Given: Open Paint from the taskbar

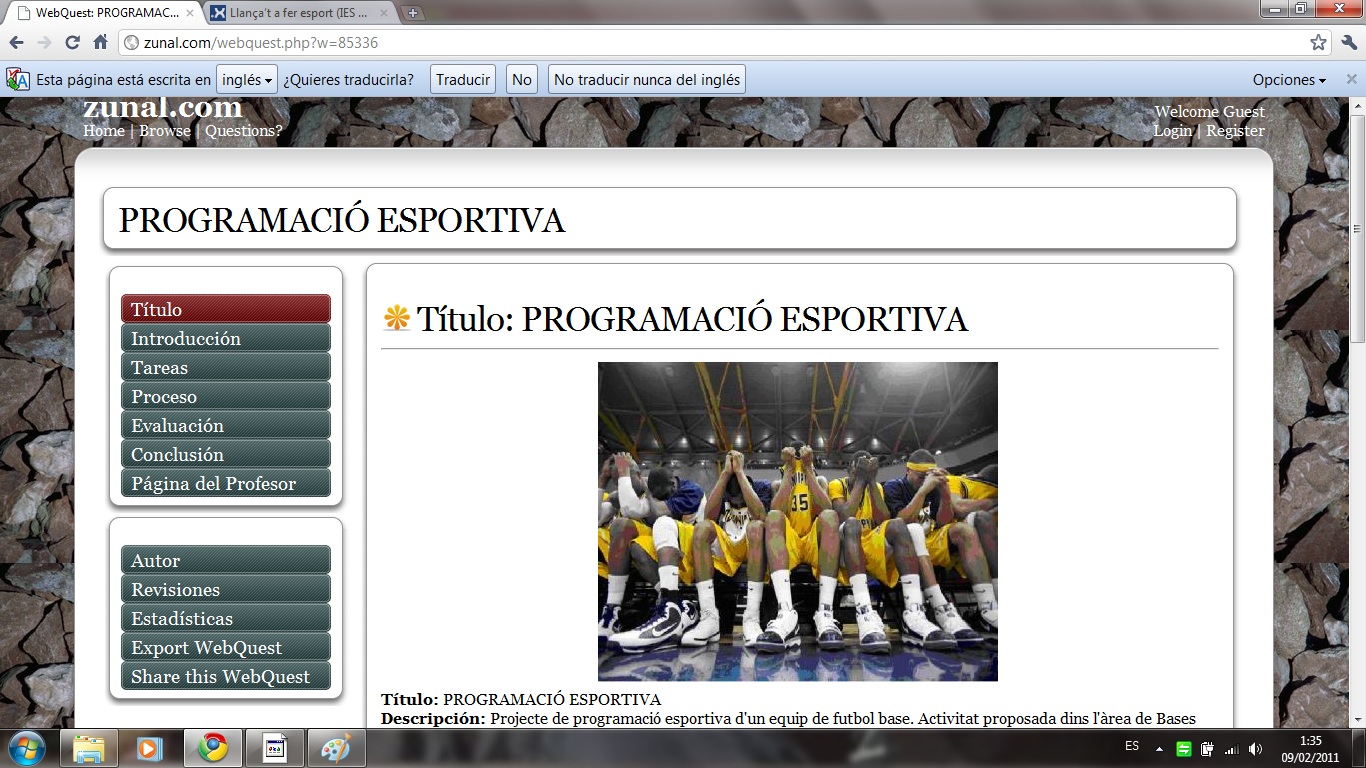Looking at the screenshot, I should (336, 748).
